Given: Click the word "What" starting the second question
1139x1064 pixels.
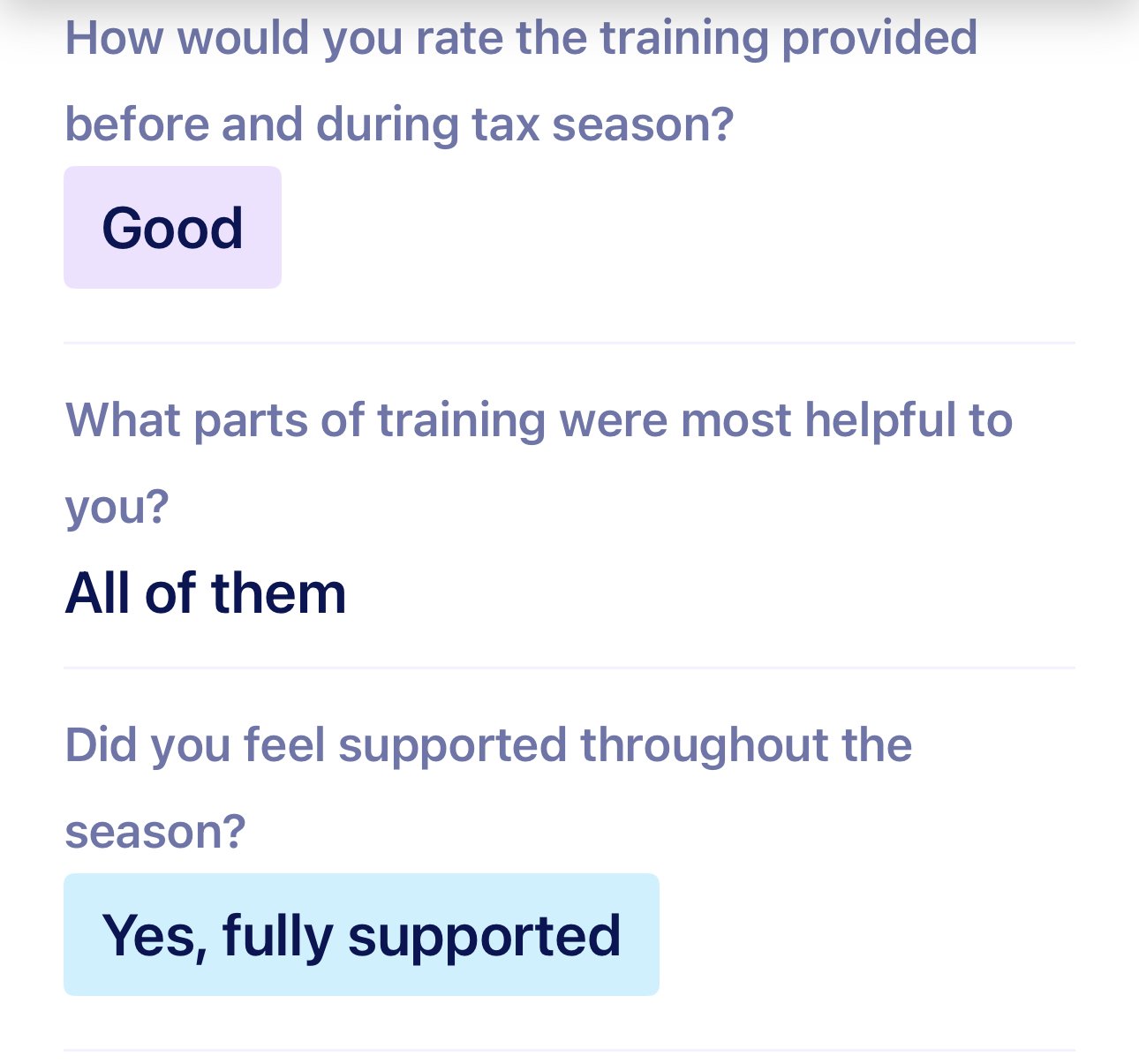Looking at the screenshot, I should click(123, 419).
